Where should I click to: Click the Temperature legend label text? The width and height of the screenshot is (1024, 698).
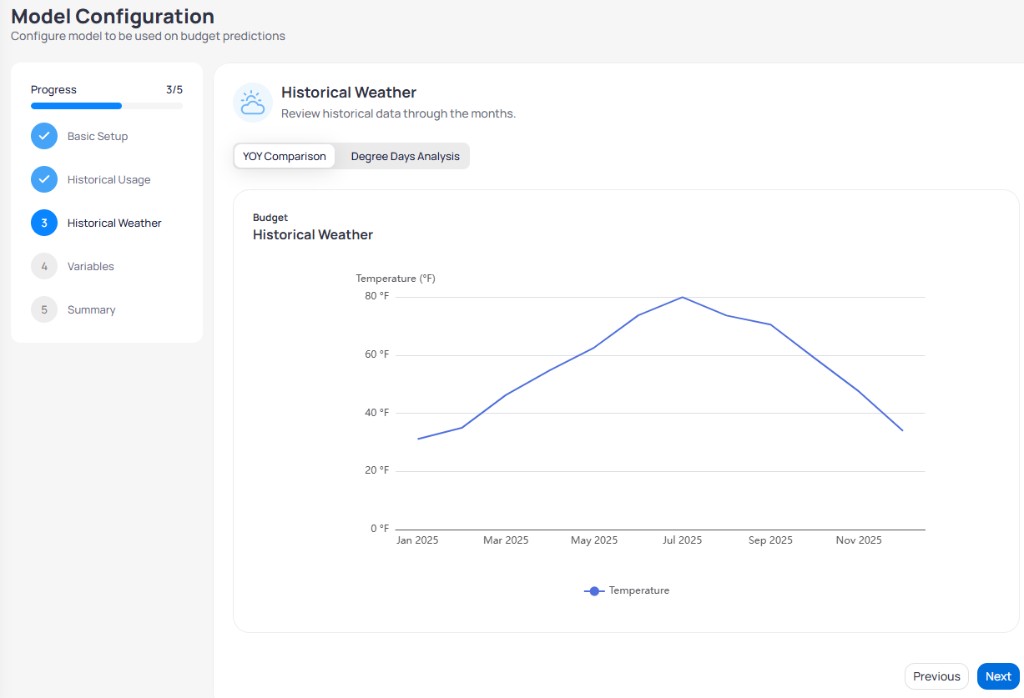639,590
